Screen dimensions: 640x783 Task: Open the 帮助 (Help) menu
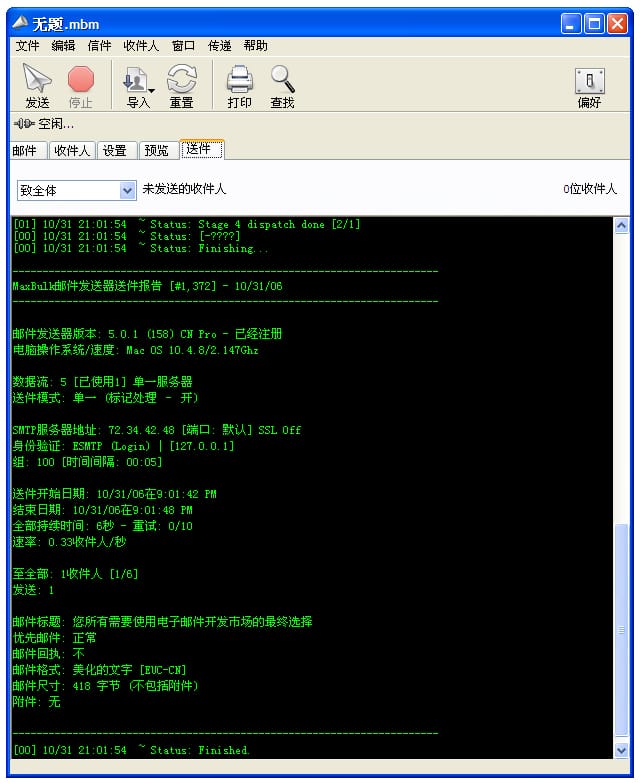255,46
